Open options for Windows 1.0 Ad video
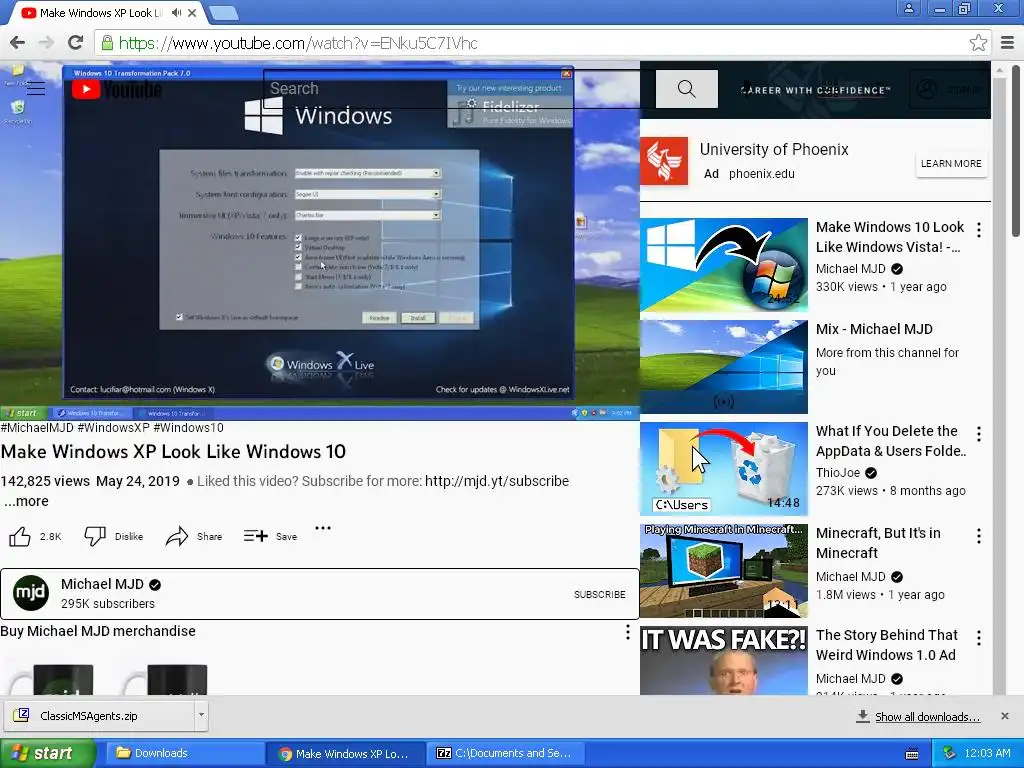 [x=978, y=638]
